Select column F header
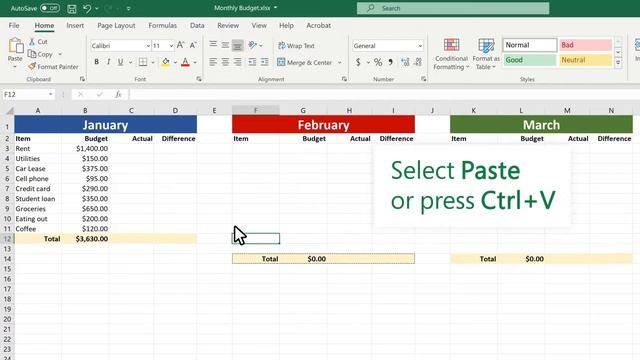Image resolution: width=640 pixels, height=360 pixels. 256,110
